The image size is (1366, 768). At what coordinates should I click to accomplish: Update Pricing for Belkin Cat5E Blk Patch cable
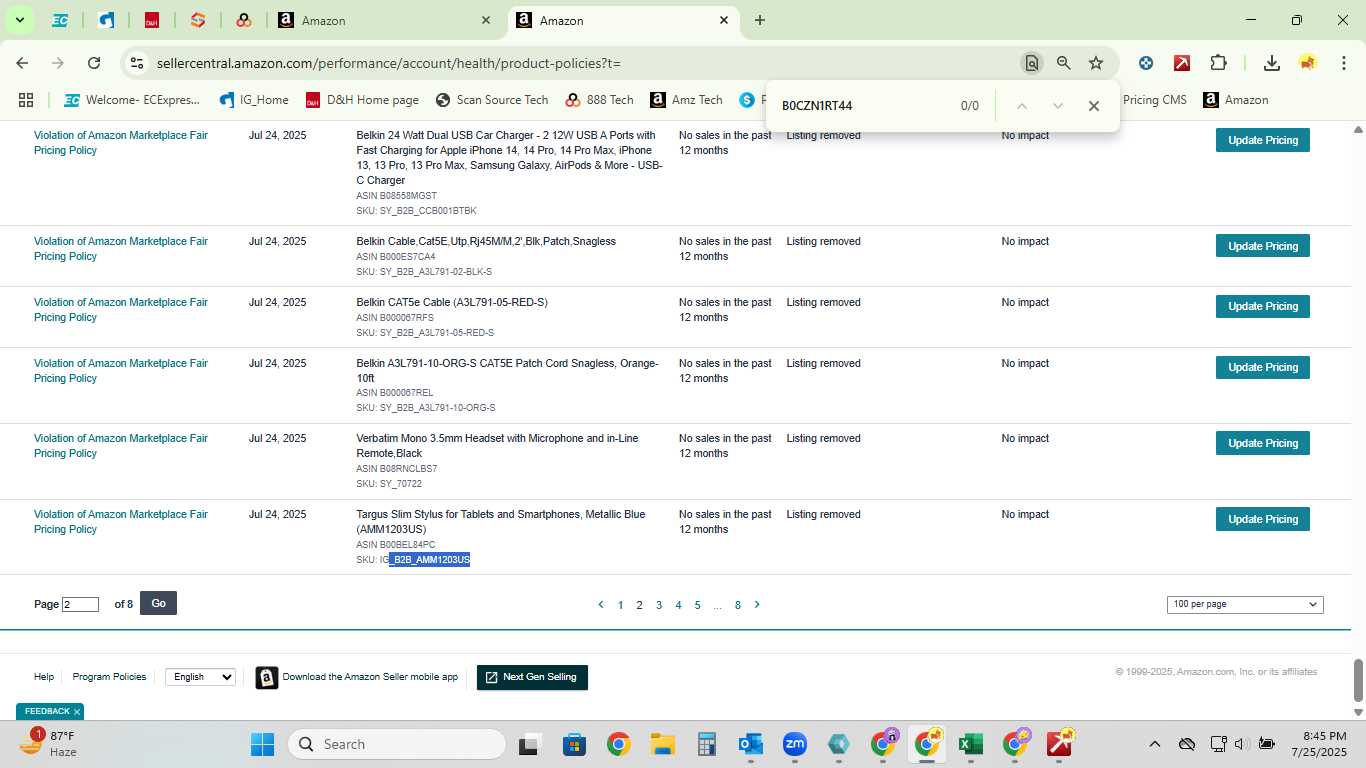click(1262, 246)
